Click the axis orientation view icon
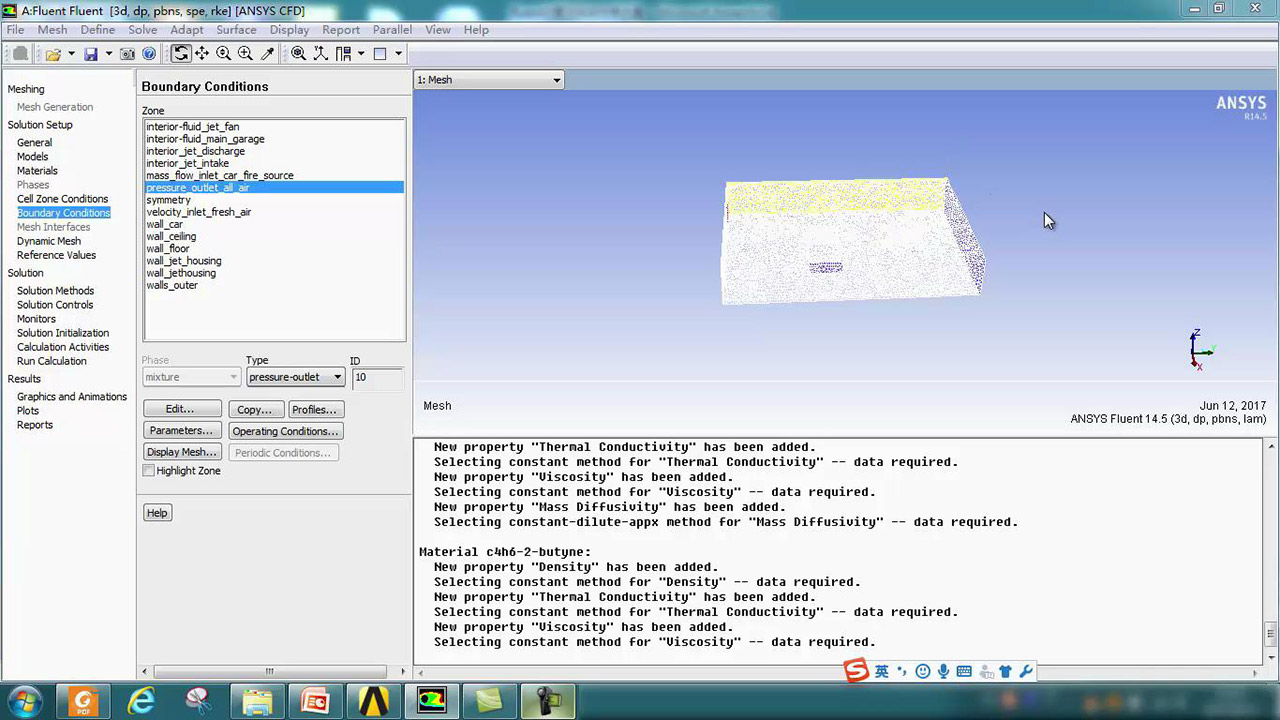 [x=320, y=54]
